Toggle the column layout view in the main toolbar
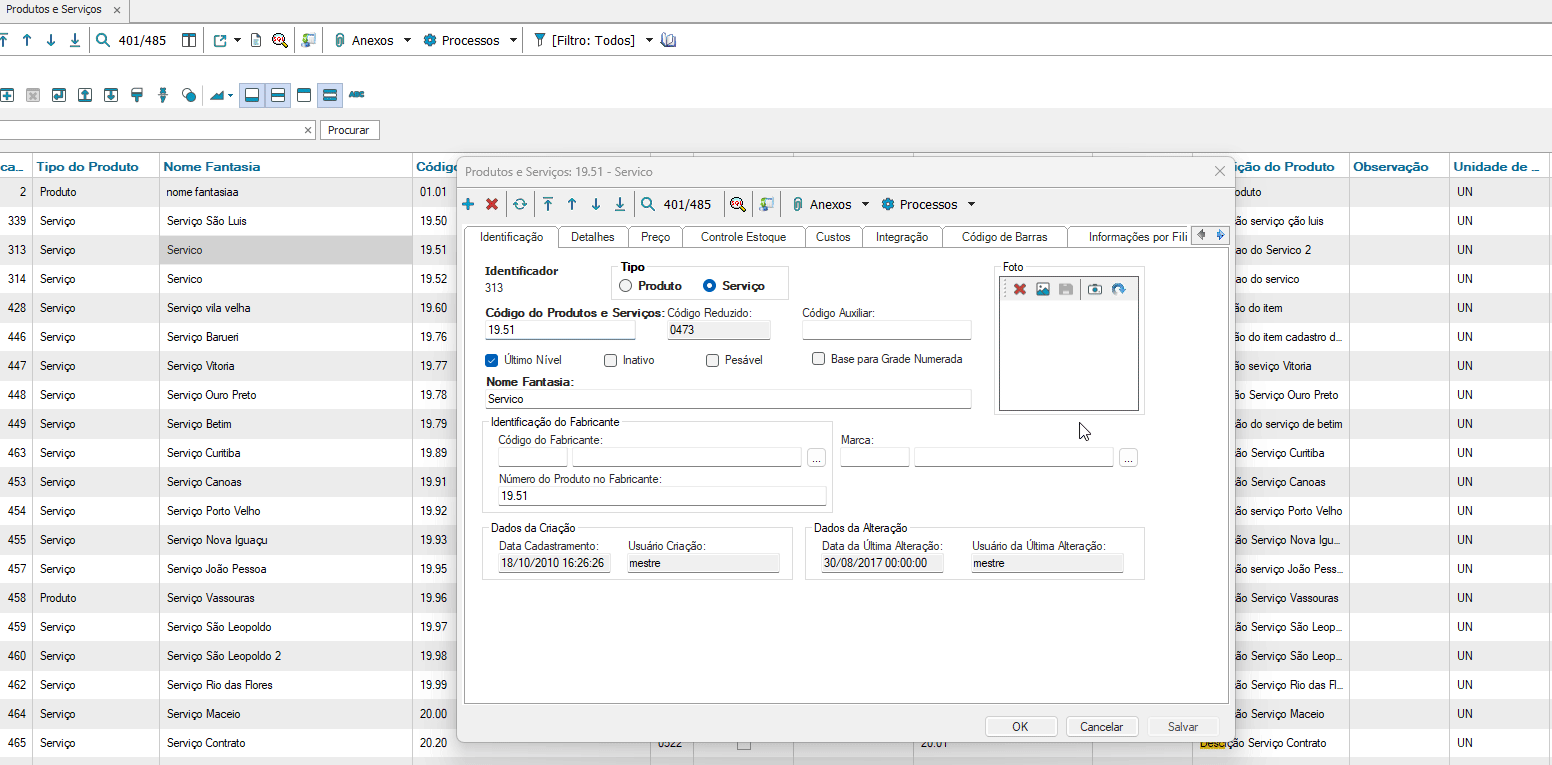 [x=189, y=40]
